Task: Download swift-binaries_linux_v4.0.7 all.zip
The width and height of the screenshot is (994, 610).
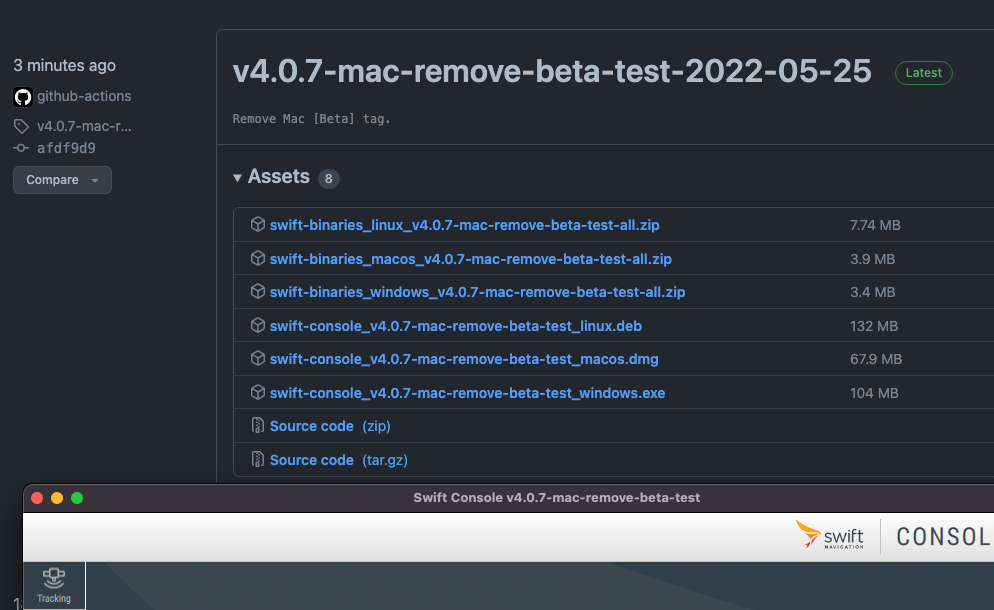Action: pos(464,225)
